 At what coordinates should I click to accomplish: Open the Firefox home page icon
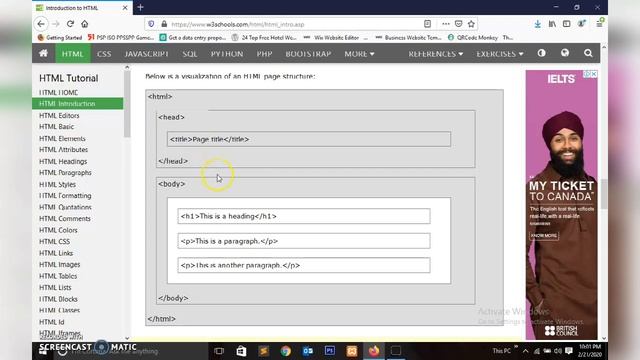84,24
